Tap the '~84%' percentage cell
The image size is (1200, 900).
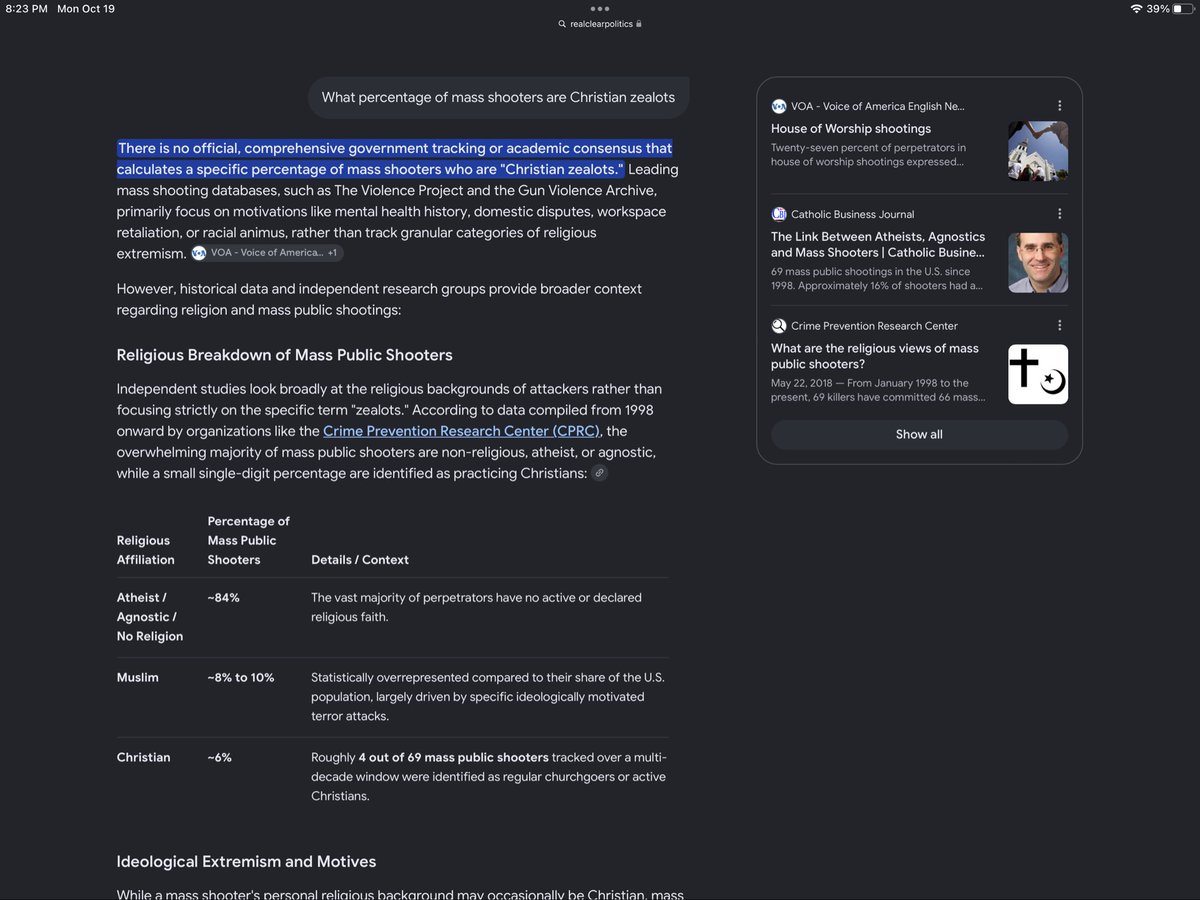click(224, 598)
